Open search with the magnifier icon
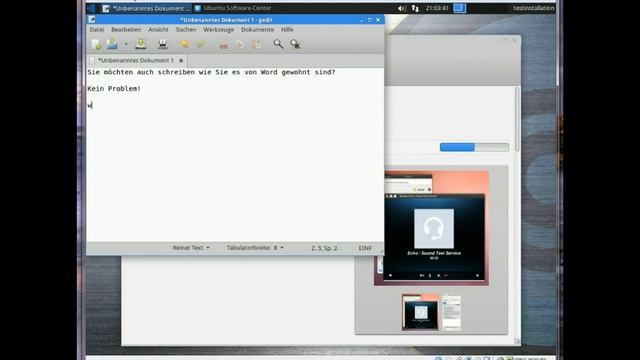 278,44
